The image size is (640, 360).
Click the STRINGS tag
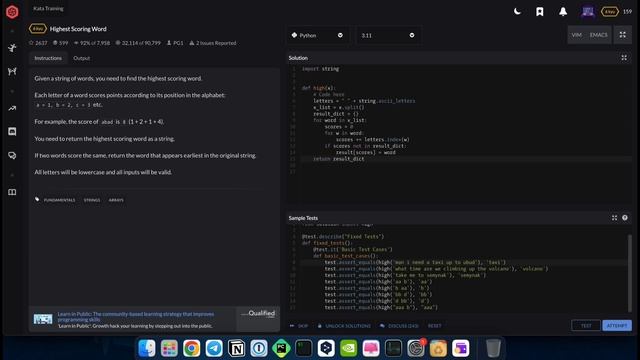click(x=92, y=200)
